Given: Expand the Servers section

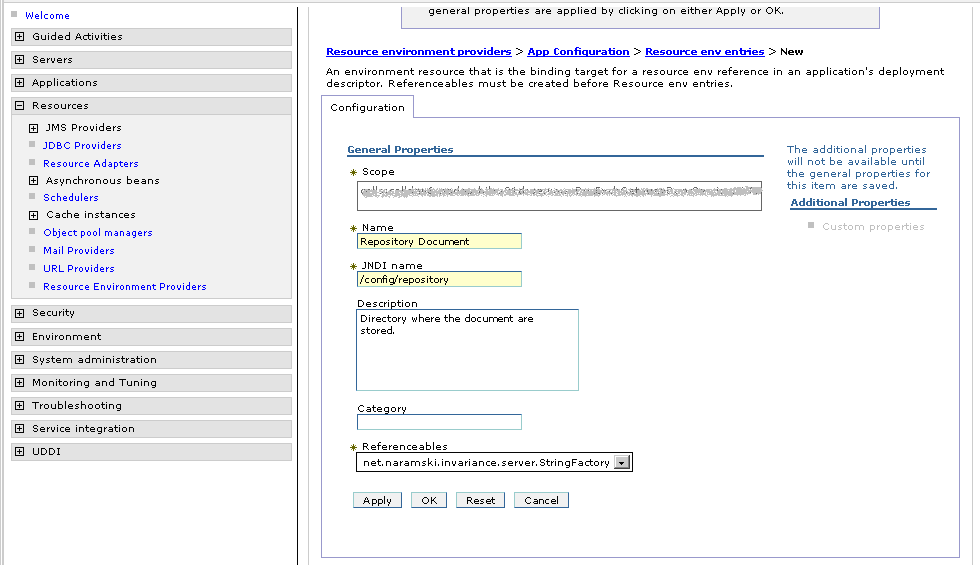Looking at the screenshot, I should tap(20, 60).
